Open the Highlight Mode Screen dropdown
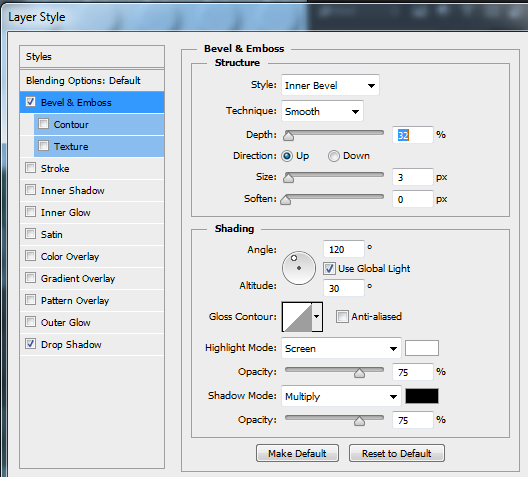The image size is (528, 477). [x=341, y=348]
